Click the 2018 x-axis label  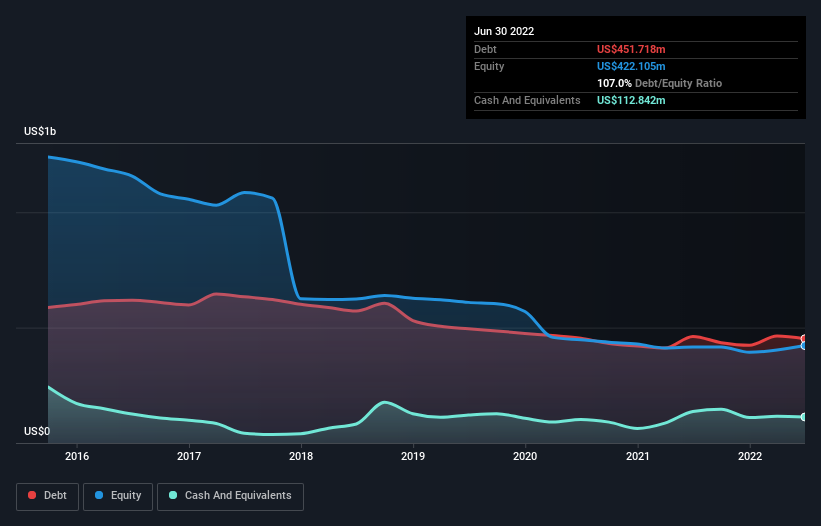301,456
